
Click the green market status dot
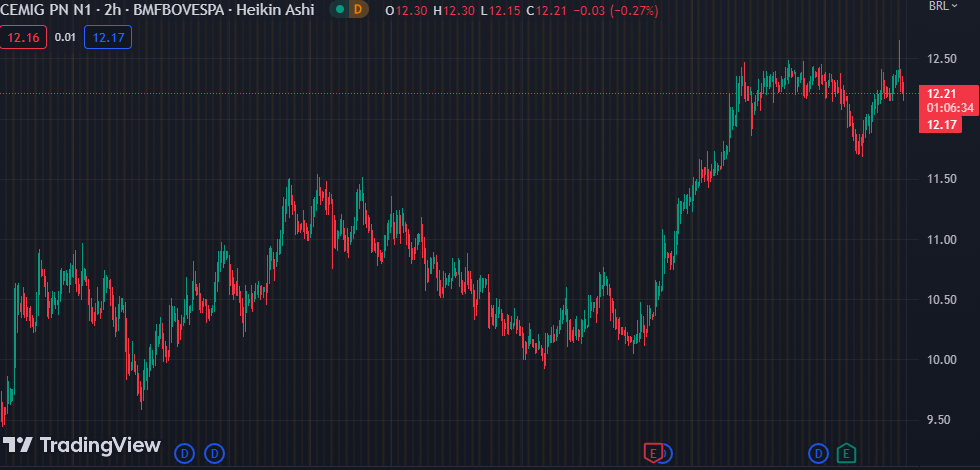click(x=339, y=10)
